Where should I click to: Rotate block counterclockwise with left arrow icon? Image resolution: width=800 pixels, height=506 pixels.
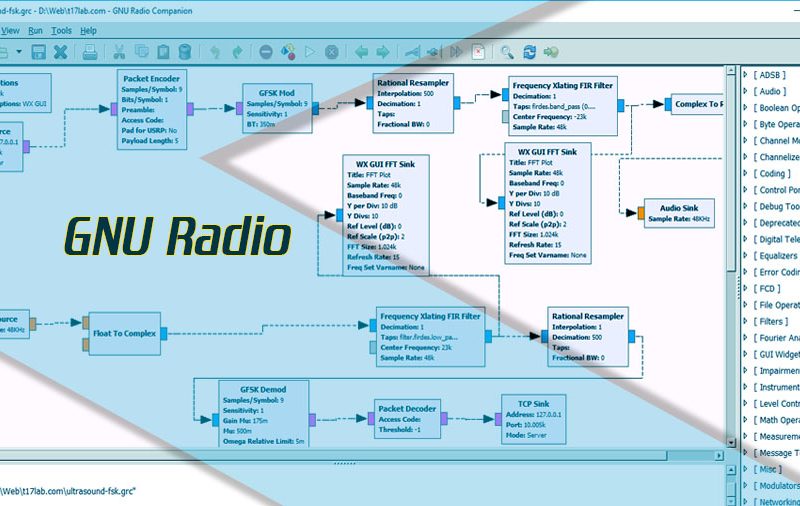361,52
